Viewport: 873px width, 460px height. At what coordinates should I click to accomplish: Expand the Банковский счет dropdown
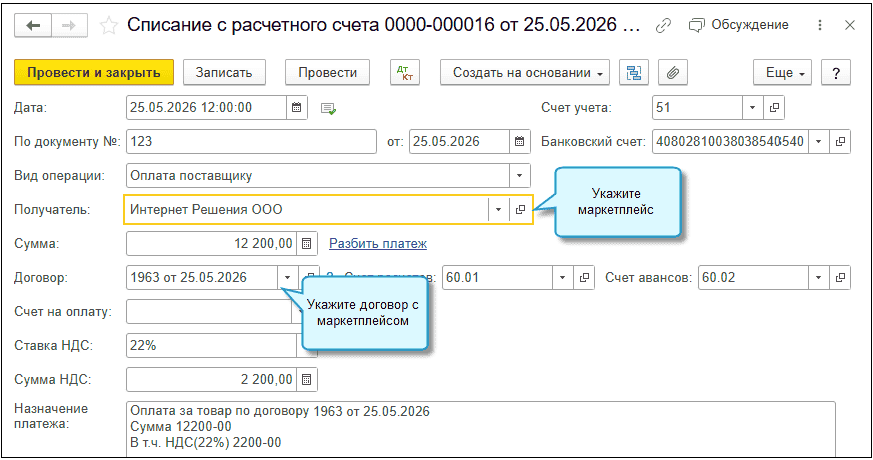pyautogui.click(x=818, y=141)
